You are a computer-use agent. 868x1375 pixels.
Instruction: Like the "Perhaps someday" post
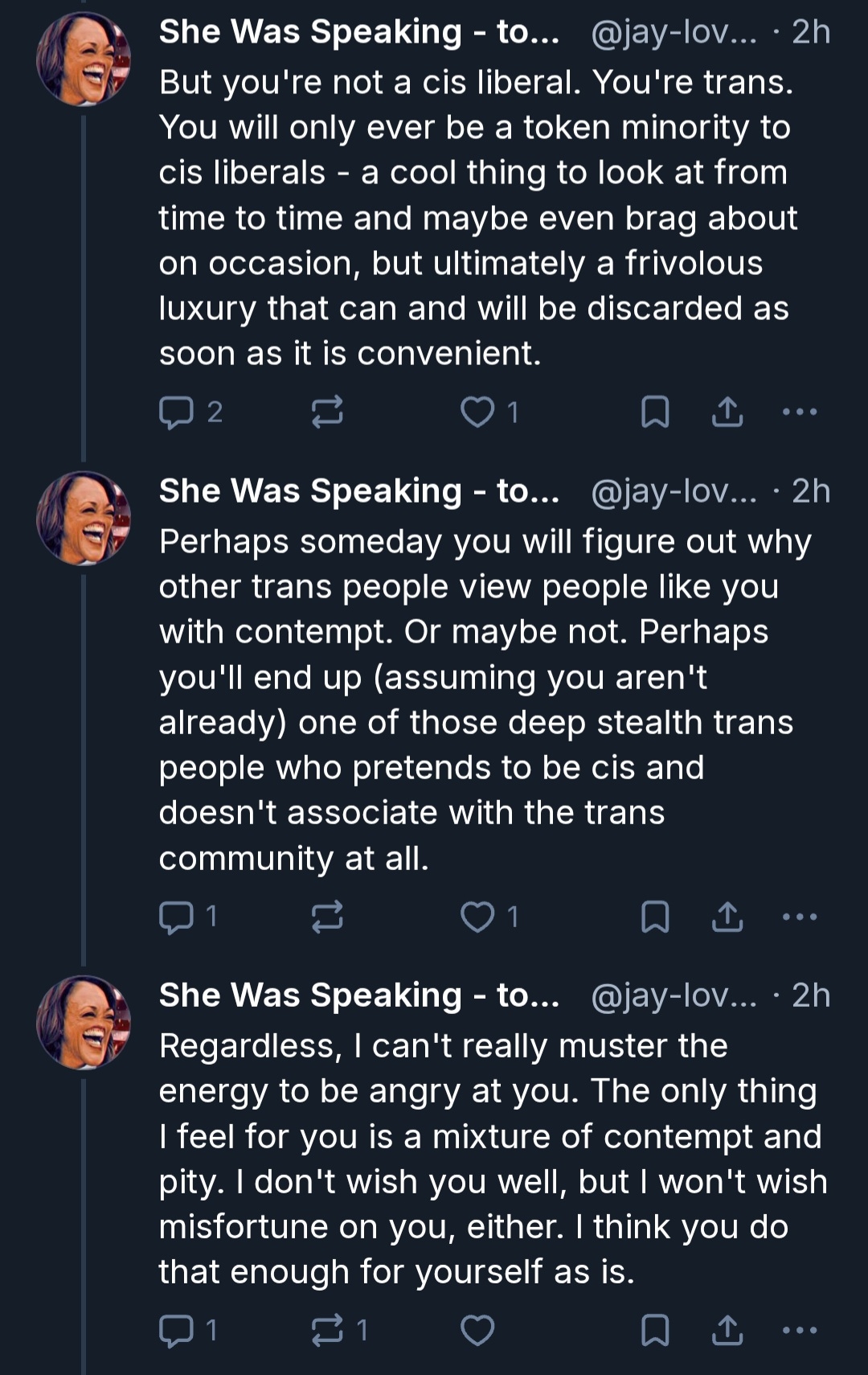click(x=477, y=917)
